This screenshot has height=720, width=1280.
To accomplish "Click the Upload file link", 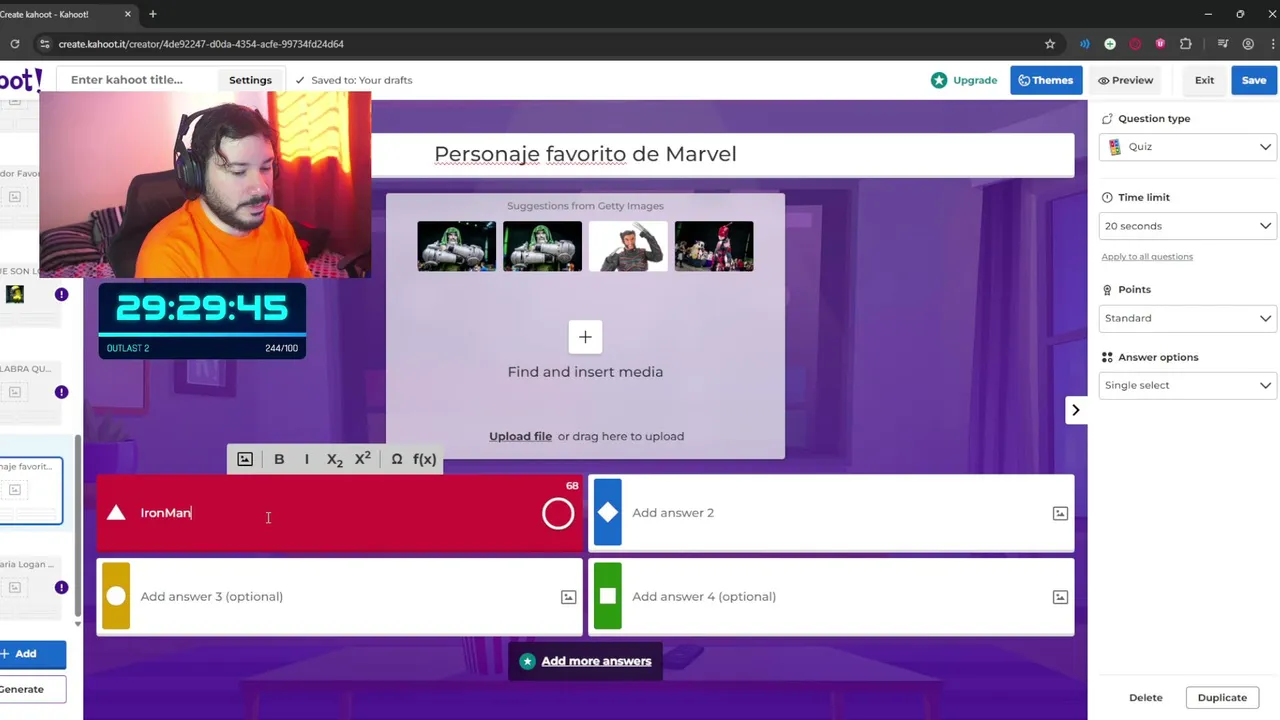I will [520, 436].
